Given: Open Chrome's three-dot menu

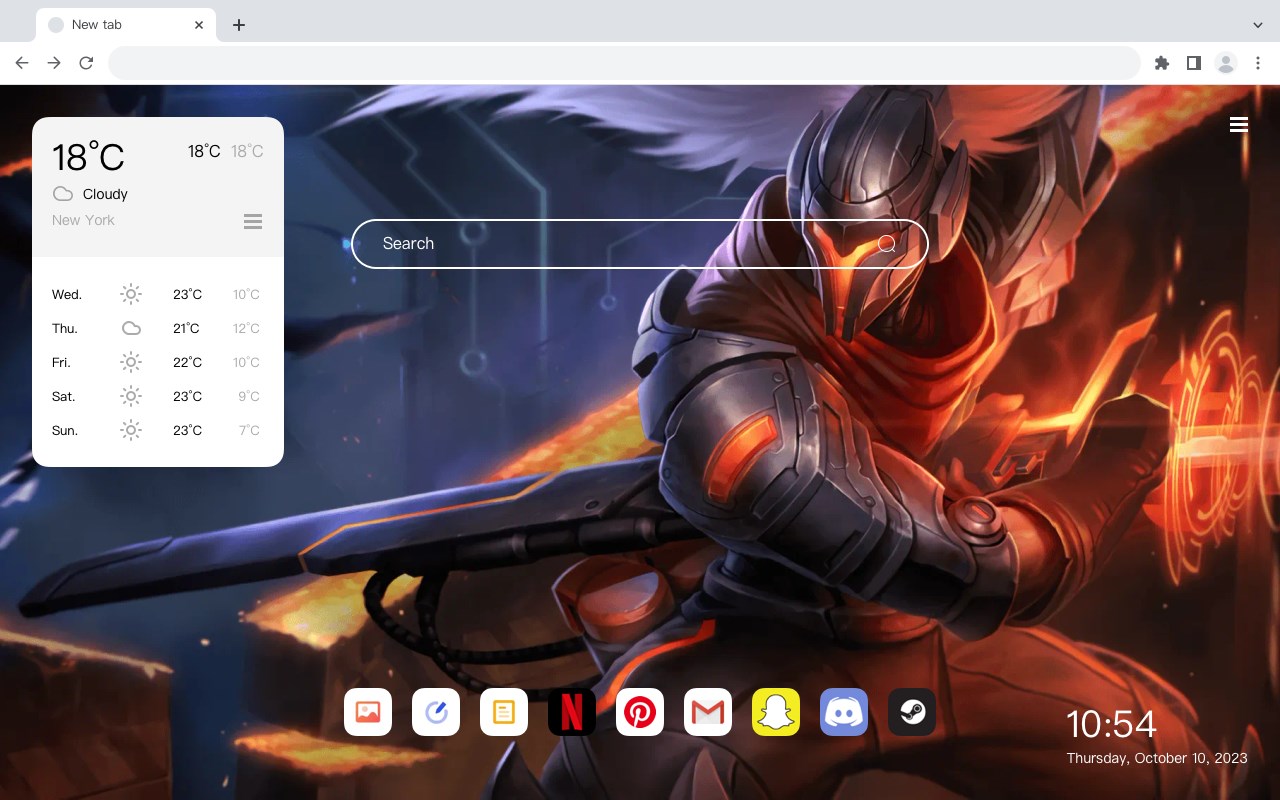Looking at the screenshot, I should pyautogui.click(x=1258, y=63).
